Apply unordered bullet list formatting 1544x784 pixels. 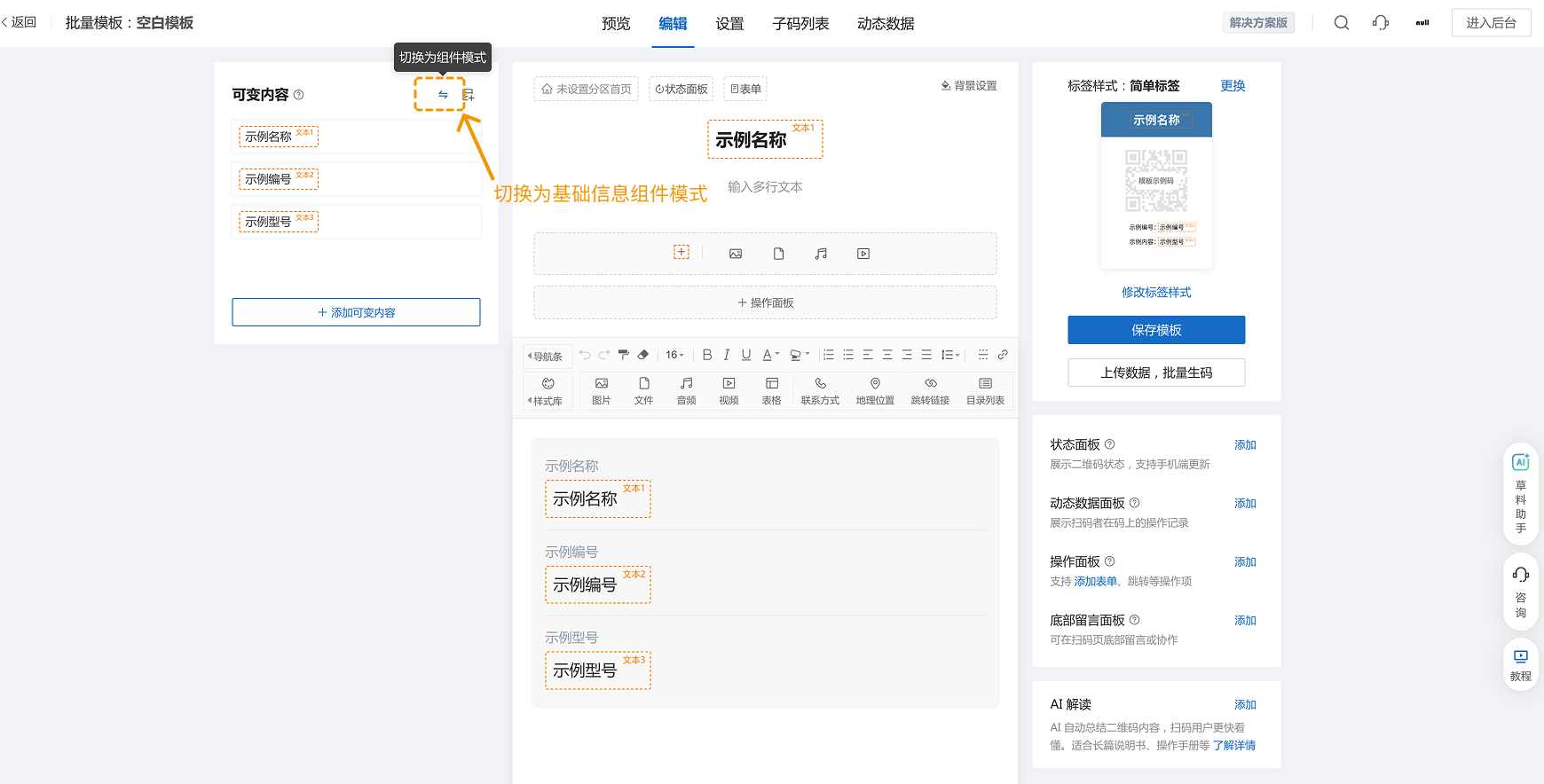tap(848, 355)
